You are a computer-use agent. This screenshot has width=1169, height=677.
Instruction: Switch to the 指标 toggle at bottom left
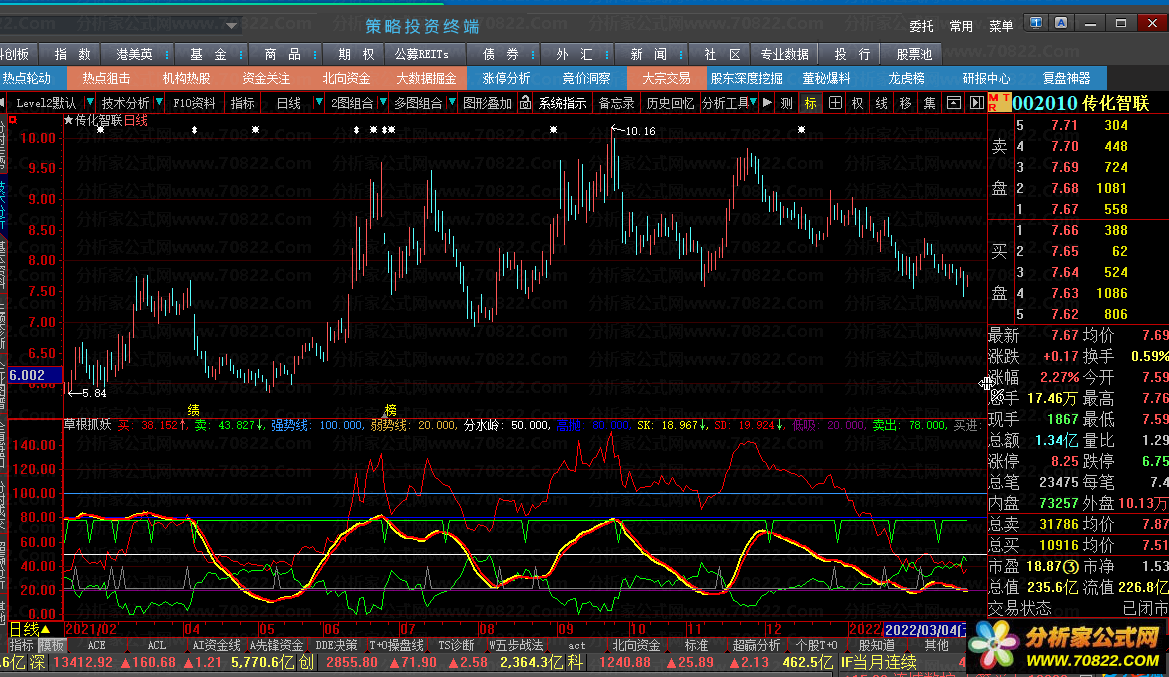pyautogui.click(x=22, y=645)
